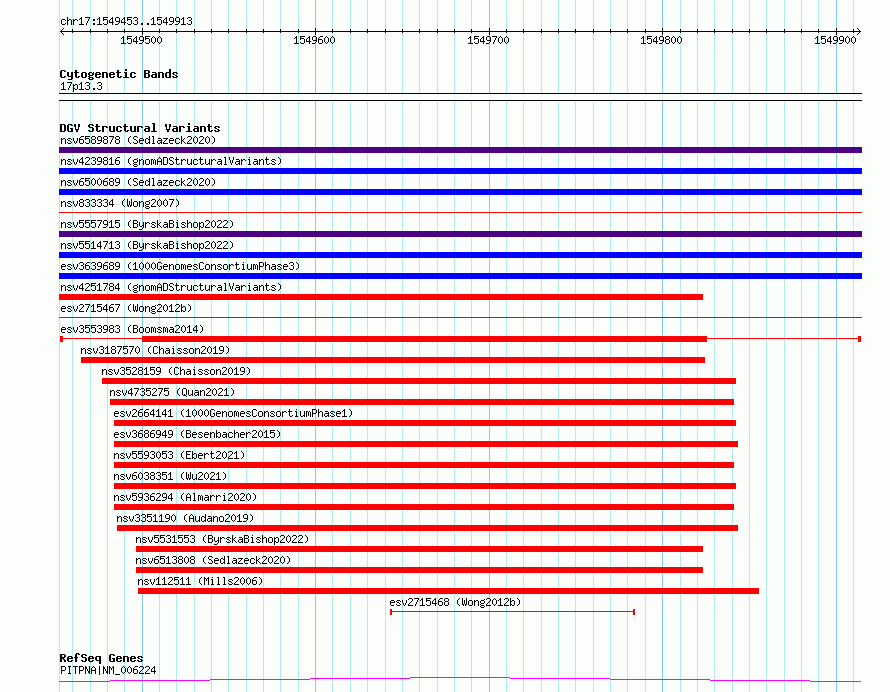
Task: Click the chr17:1549453..1549913 region label
Action: tap(127, 22)
